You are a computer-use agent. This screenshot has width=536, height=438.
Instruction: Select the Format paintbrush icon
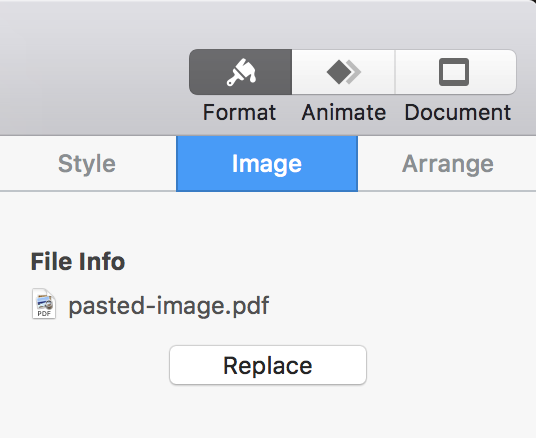coord(241,72)
